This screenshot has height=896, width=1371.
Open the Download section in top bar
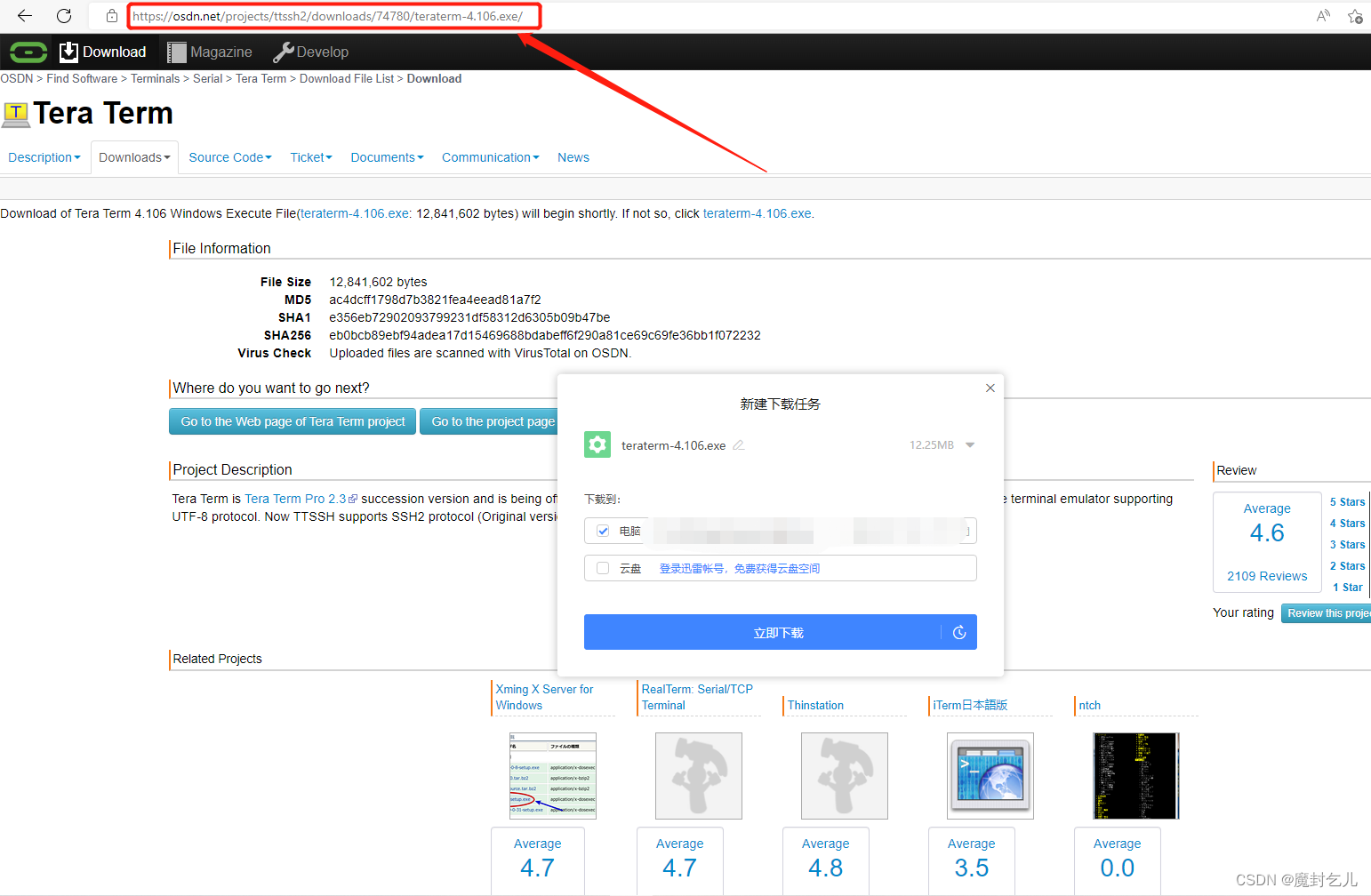[x=102, y=52]
